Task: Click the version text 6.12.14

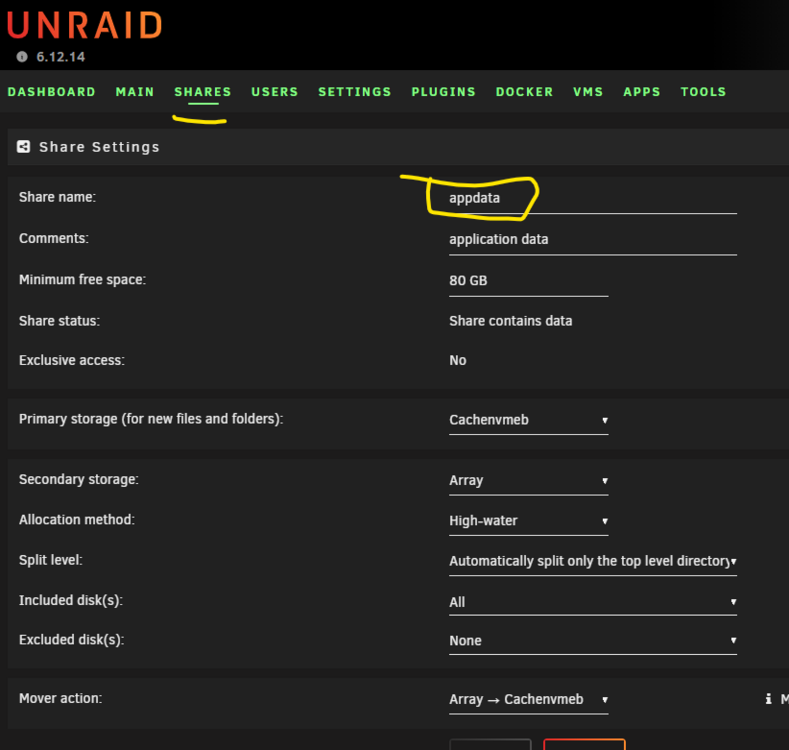Action: [60, 56]
